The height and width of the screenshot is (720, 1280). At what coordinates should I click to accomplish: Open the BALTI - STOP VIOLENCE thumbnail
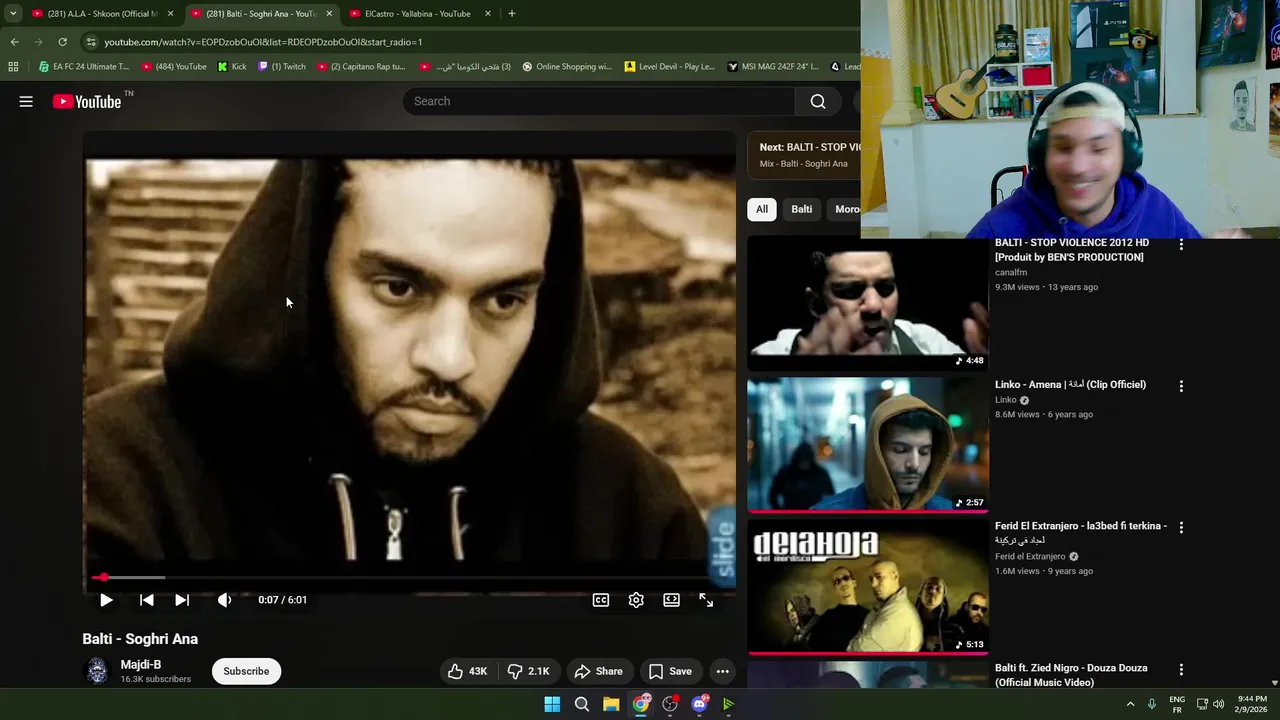point(867,303)
